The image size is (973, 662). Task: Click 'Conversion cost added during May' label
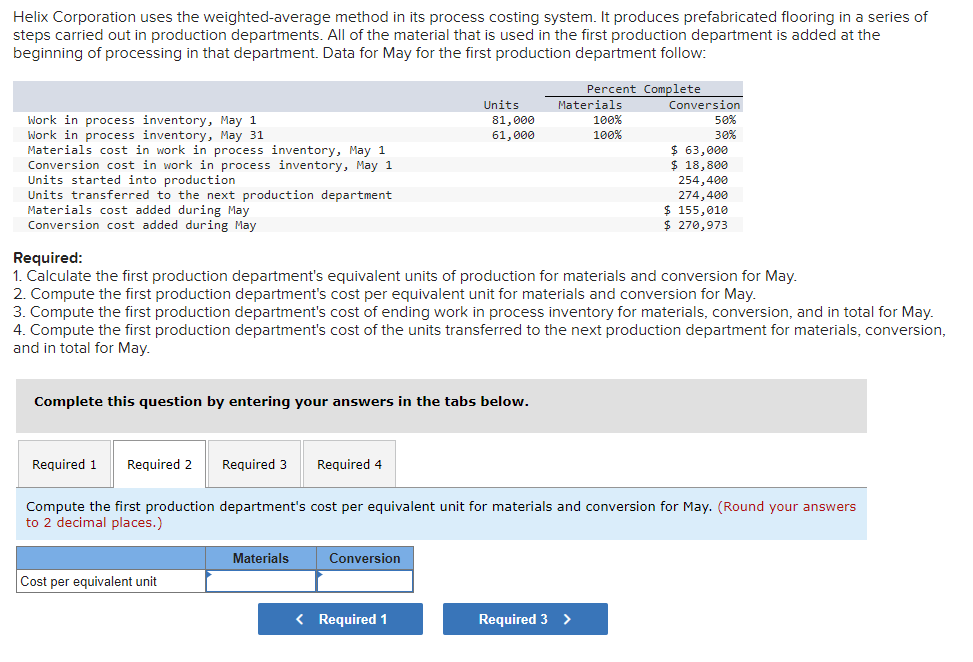[142, 225]
